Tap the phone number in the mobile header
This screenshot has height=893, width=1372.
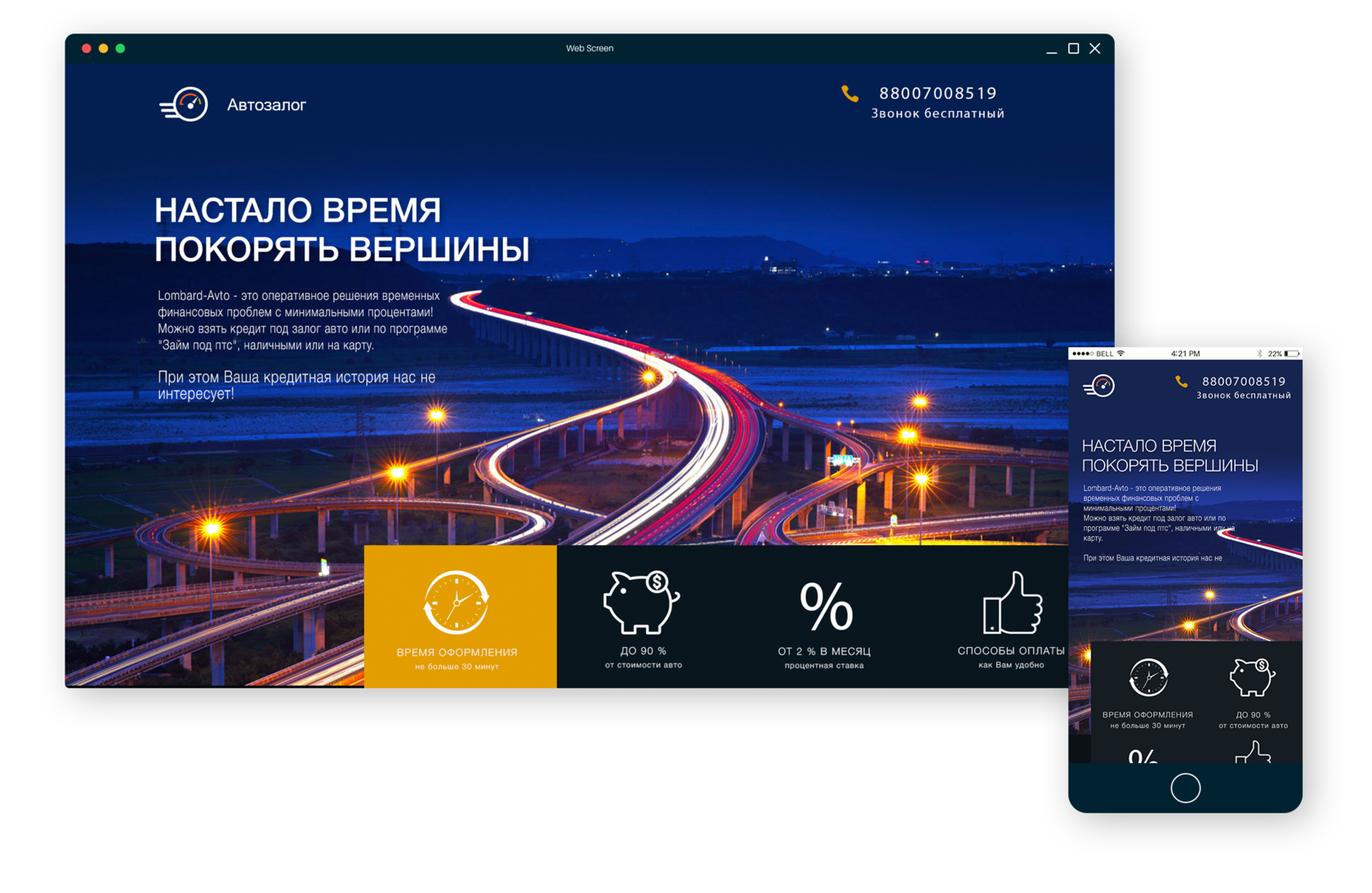coord(1244,382)
